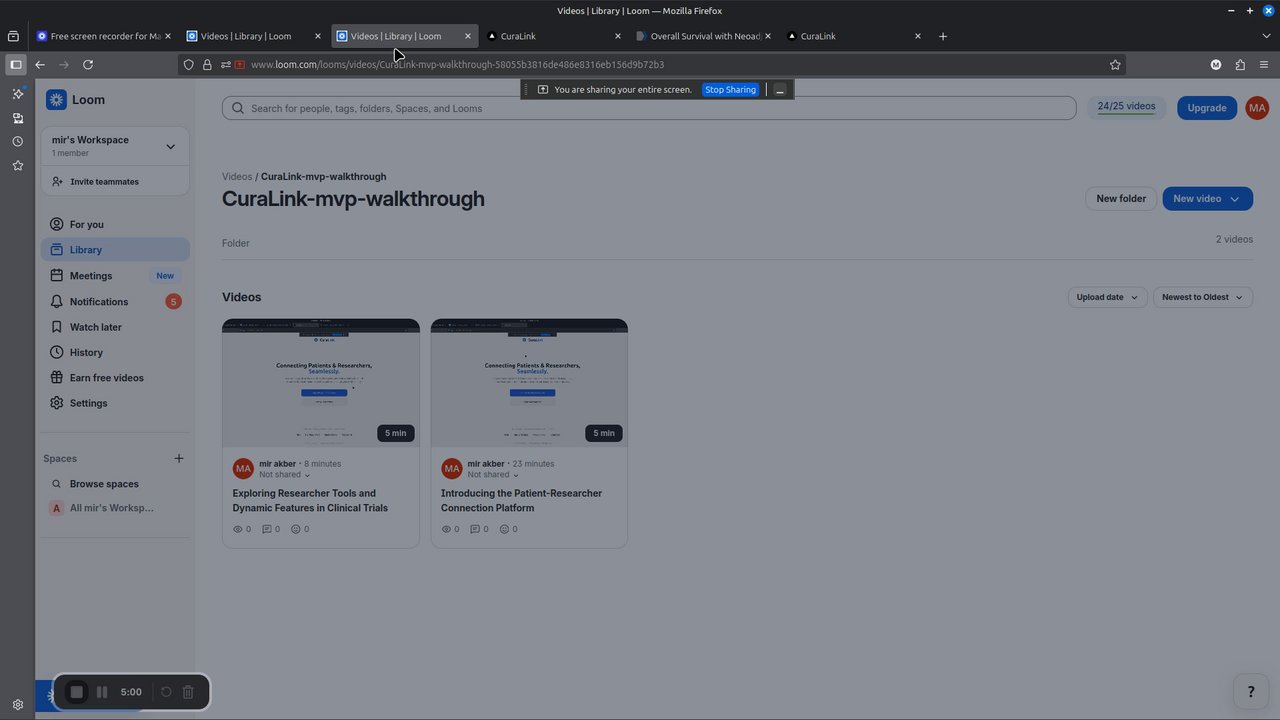Open History in the sidebar
Screen dimensions: 1280x720
pyautogui.click(x=115, y=353)
